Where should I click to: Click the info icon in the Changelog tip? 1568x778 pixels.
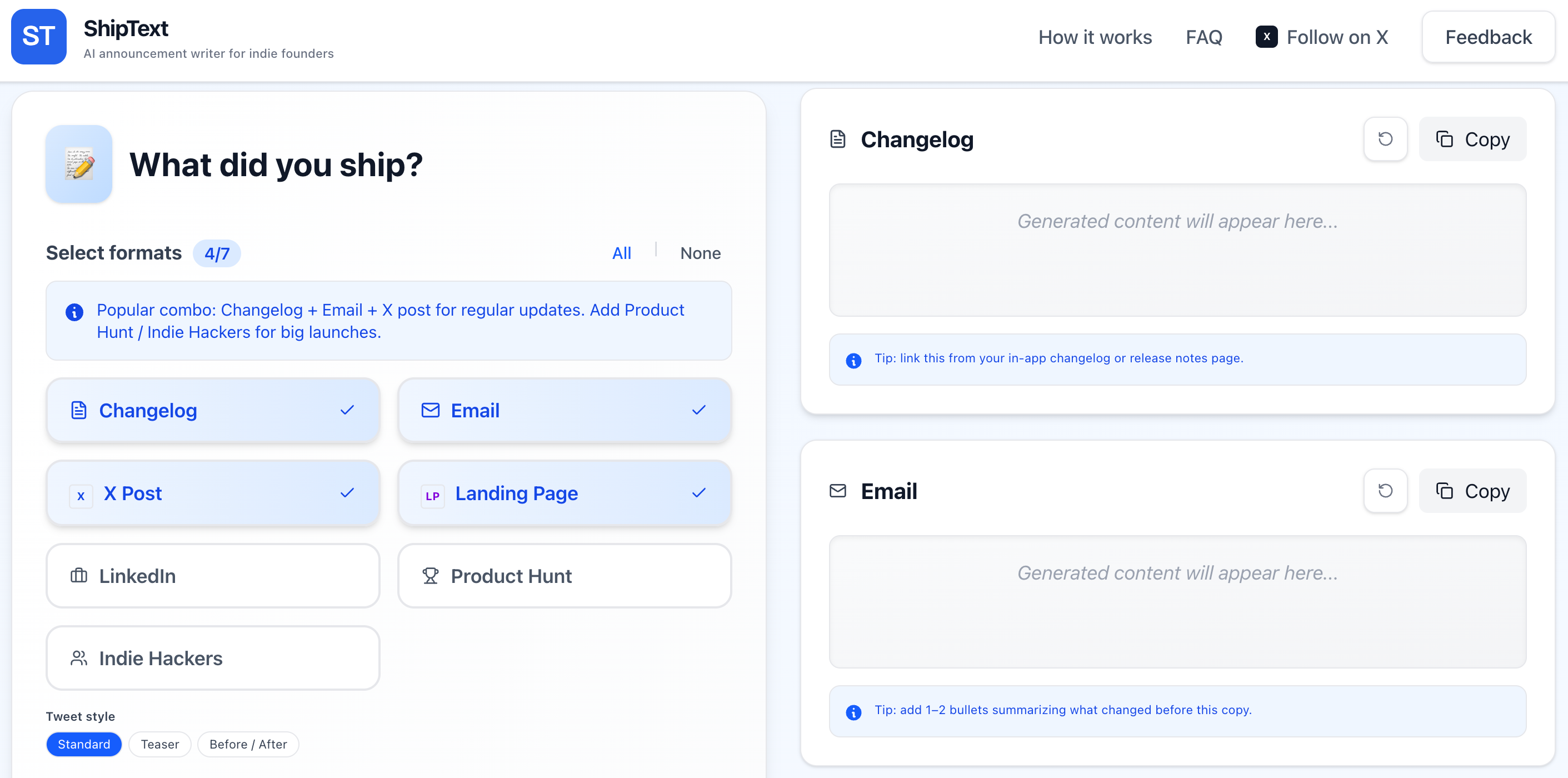[853, 361]
